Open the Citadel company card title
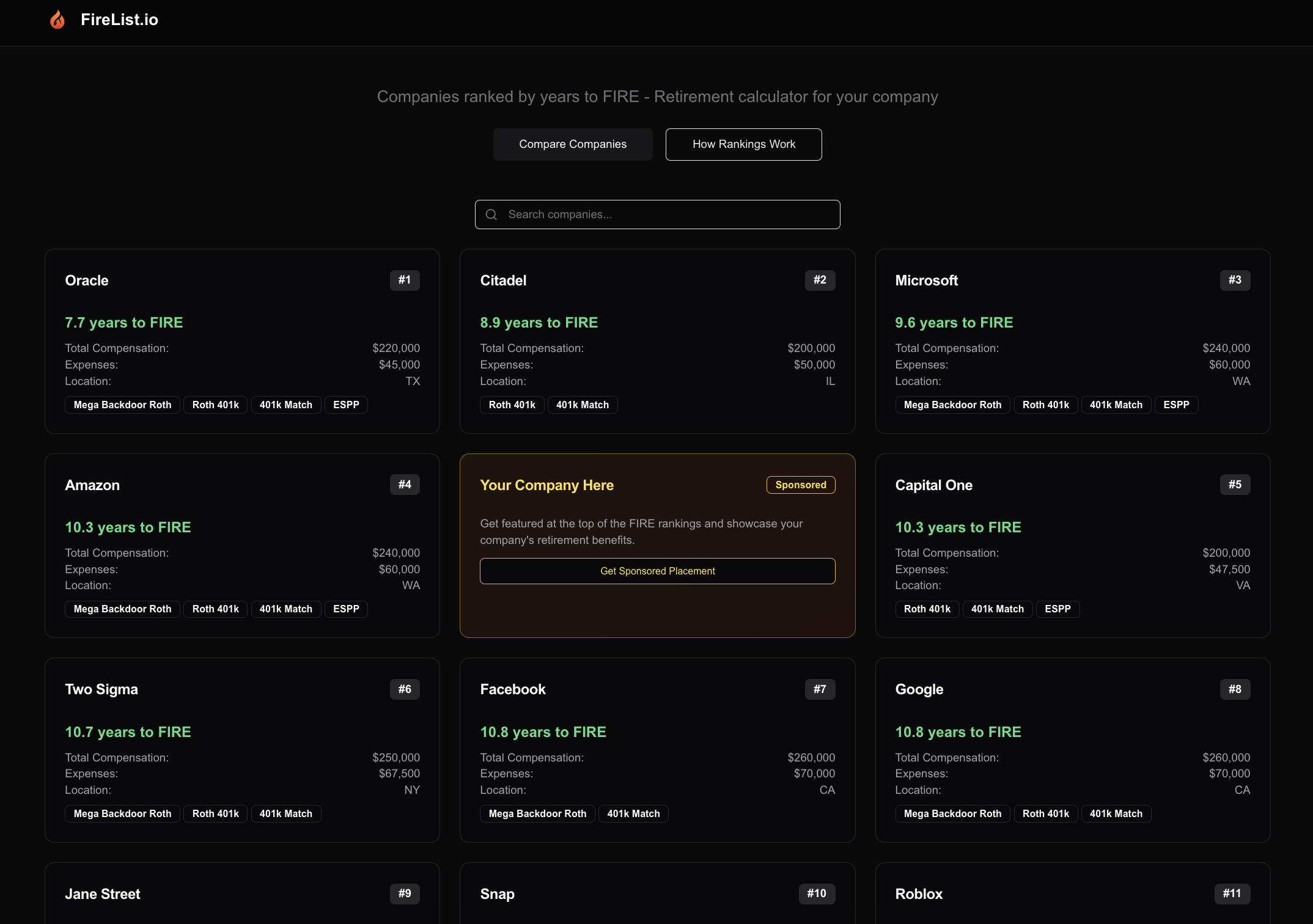 point(503,280)
